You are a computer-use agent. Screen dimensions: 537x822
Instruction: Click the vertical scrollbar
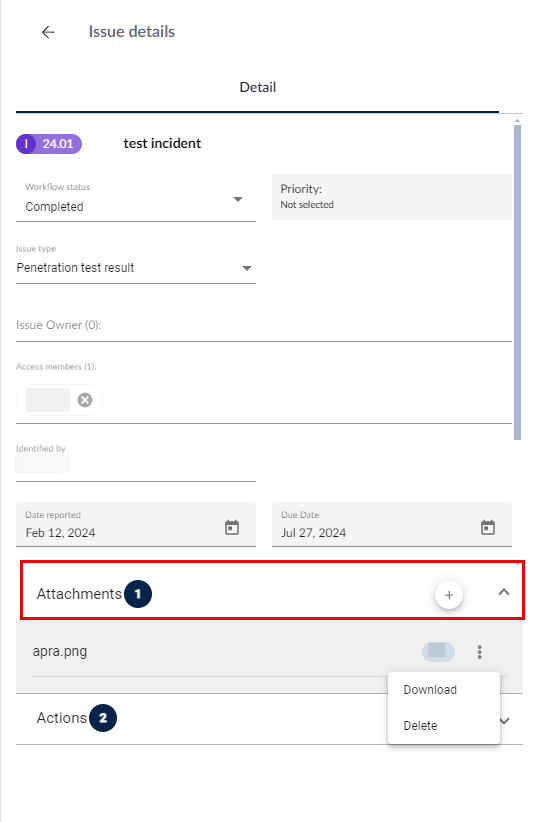click(518, 282)
